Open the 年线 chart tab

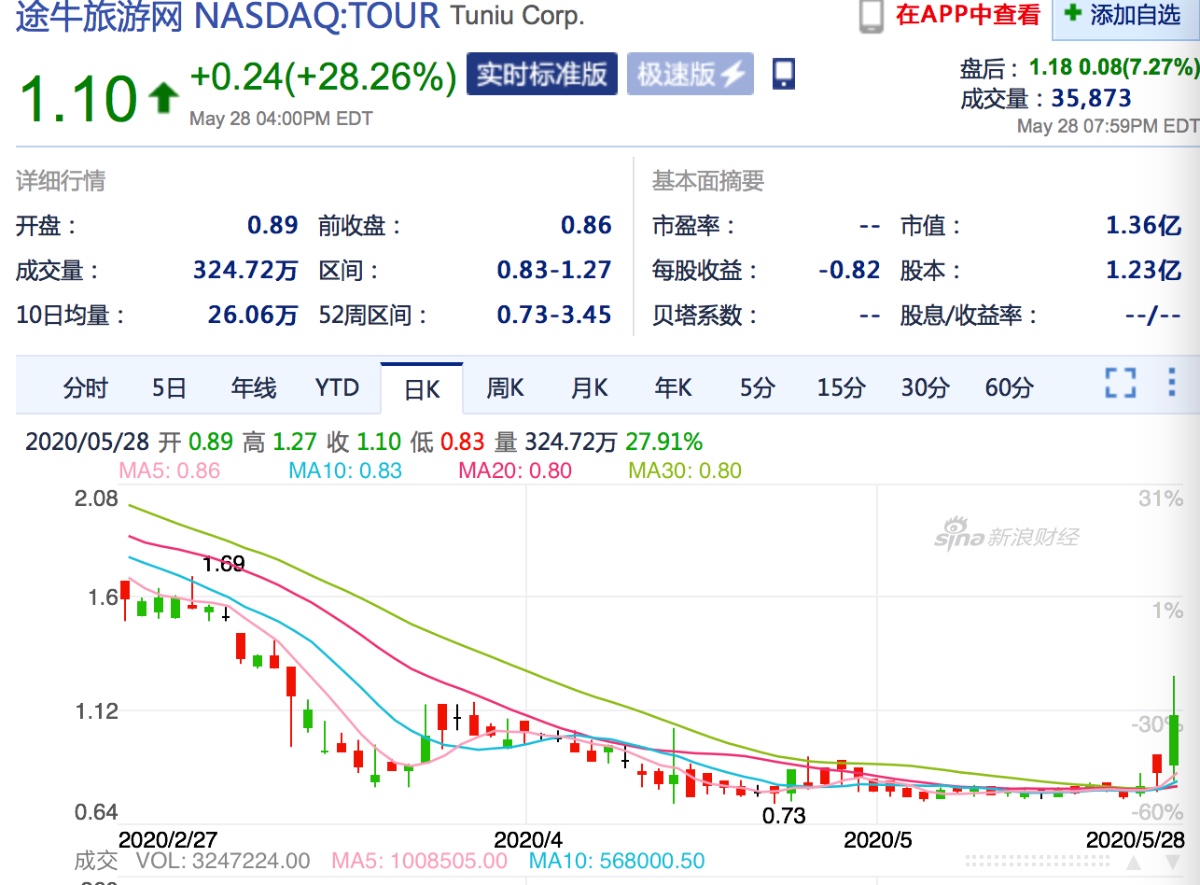[253, 388]
